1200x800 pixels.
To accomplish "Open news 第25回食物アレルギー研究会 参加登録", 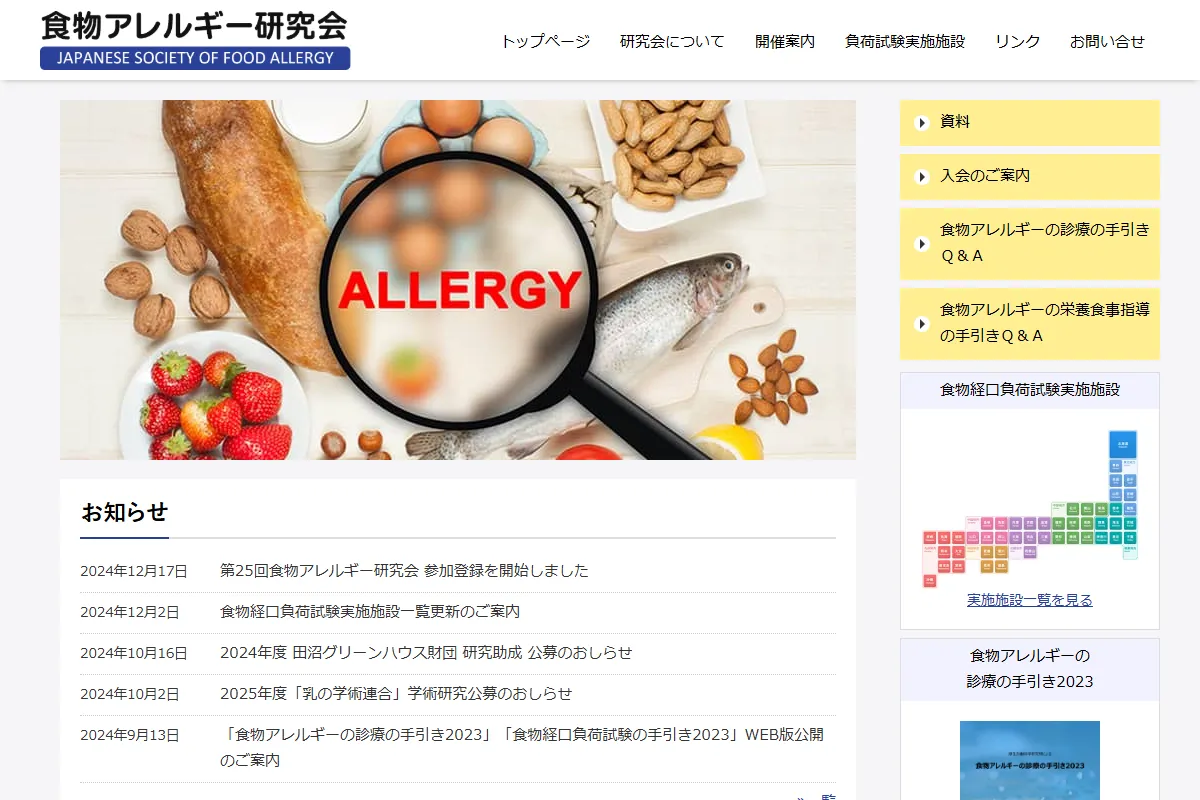I will click(x=404, y=571).
